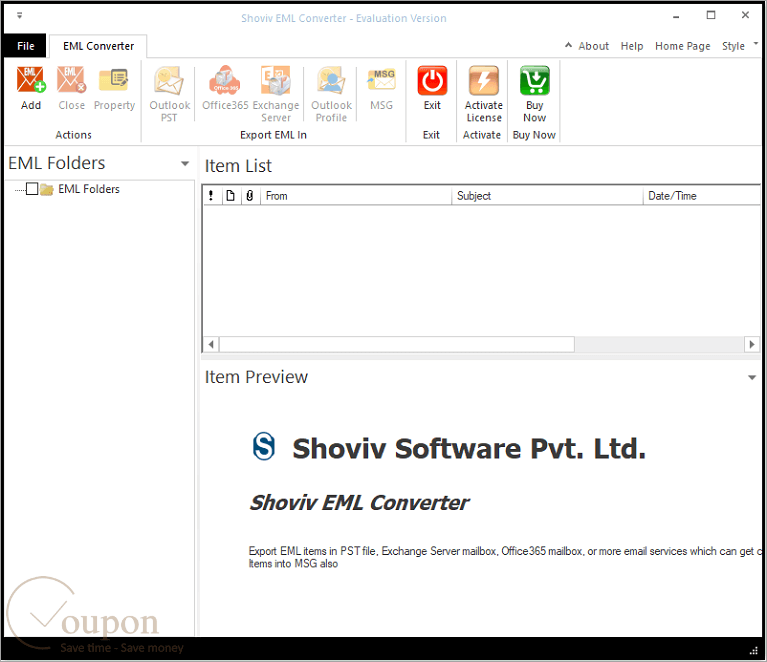Image resolution: width=767 pixels, height=662 pixels.
Task: Click the item list scroll left arrow
Action: (211, 344)
